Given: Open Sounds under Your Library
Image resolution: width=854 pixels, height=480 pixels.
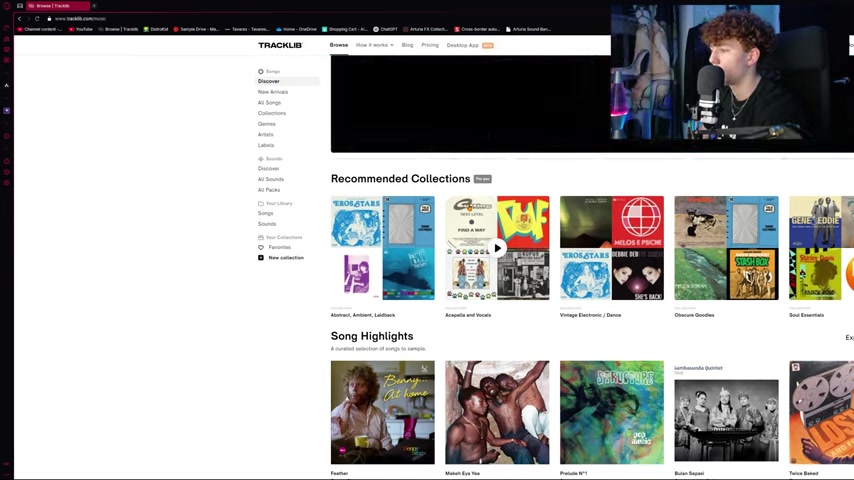Looking at the screenshot, I should click(267, 224).
